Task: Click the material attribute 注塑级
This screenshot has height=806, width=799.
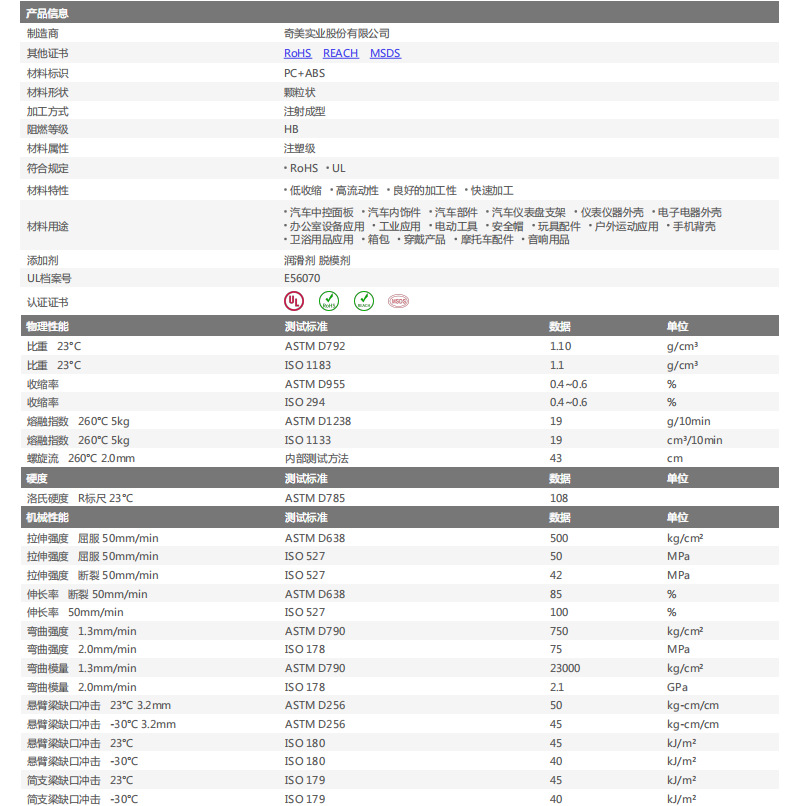Action: pos(300,149)
